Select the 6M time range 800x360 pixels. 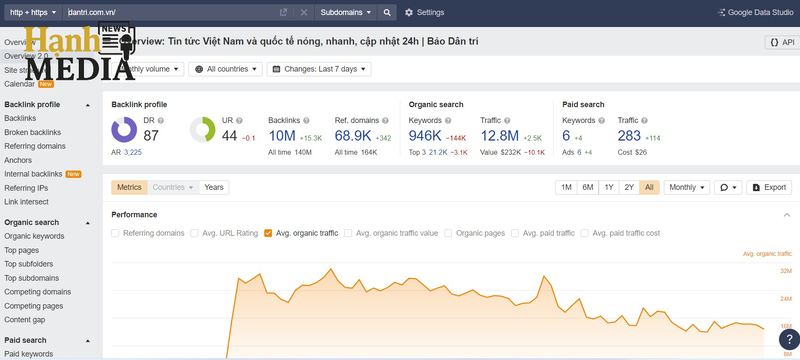point(588,188)
